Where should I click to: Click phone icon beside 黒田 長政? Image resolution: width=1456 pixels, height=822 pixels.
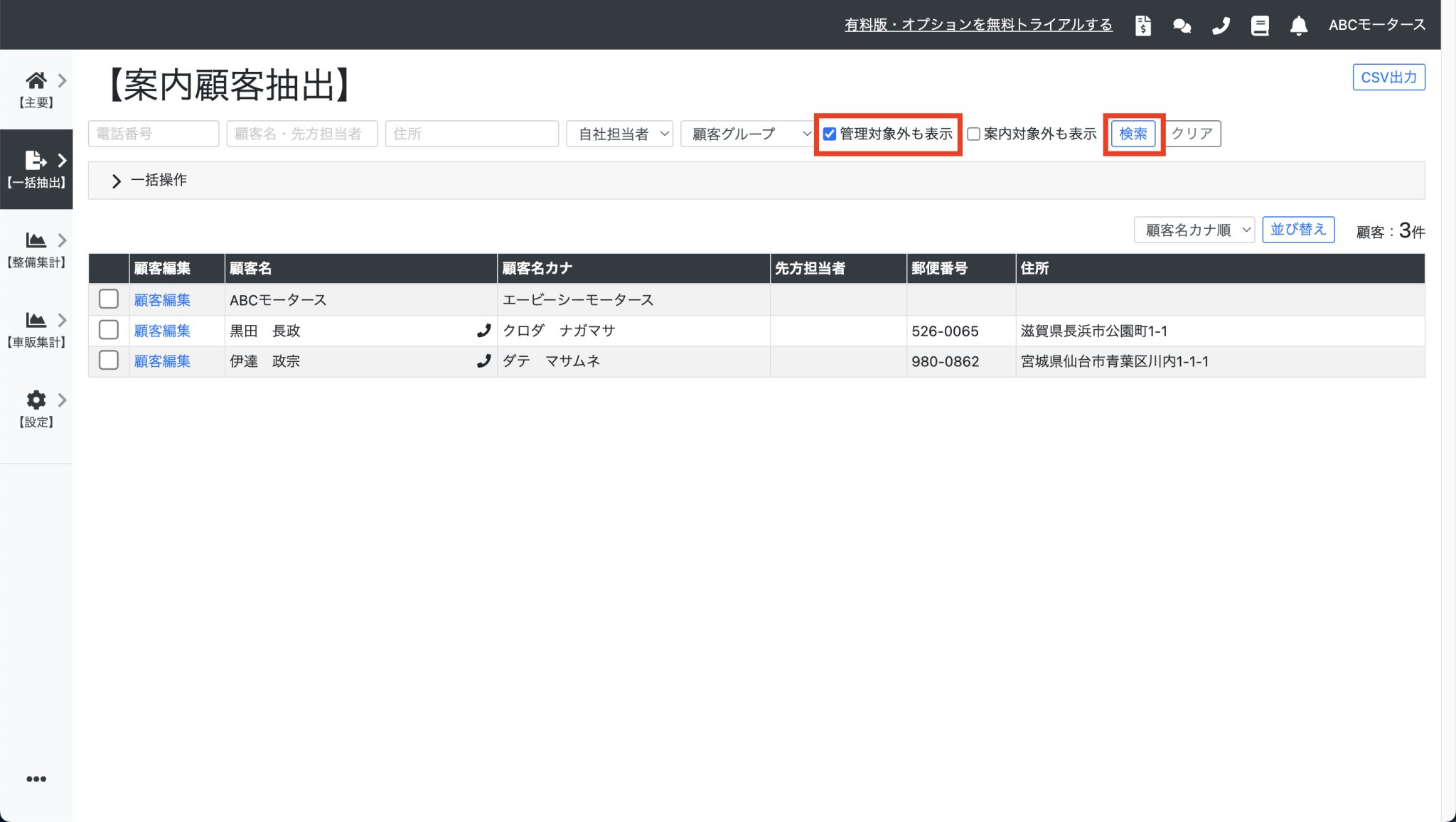click(x=483, y=331)
